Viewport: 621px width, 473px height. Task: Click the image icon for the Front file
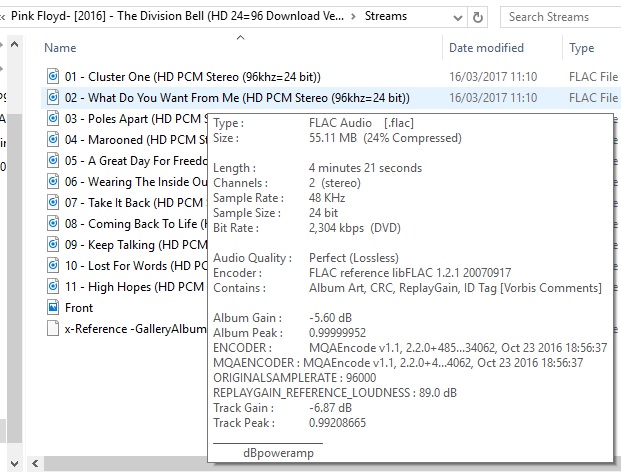pyautogui.click(x=53, y=307)
